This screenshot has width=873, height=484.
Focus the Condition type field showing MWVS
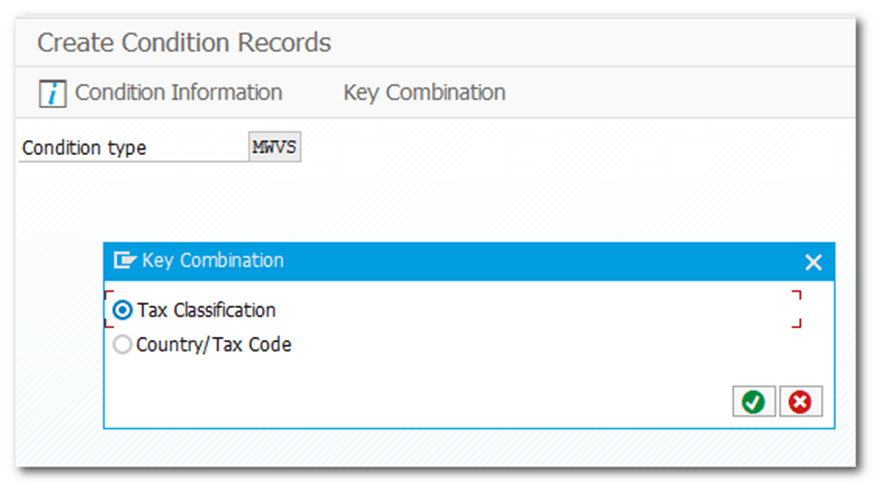274,147
